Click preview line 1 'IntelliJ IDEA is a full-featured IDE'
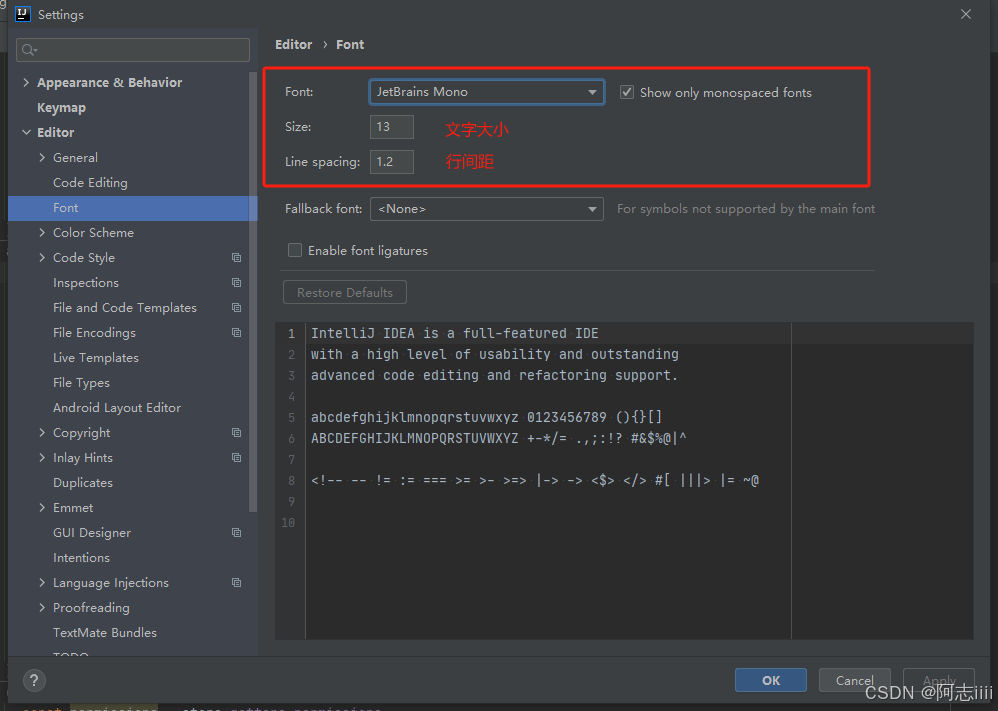 click(x=454, y=333)
